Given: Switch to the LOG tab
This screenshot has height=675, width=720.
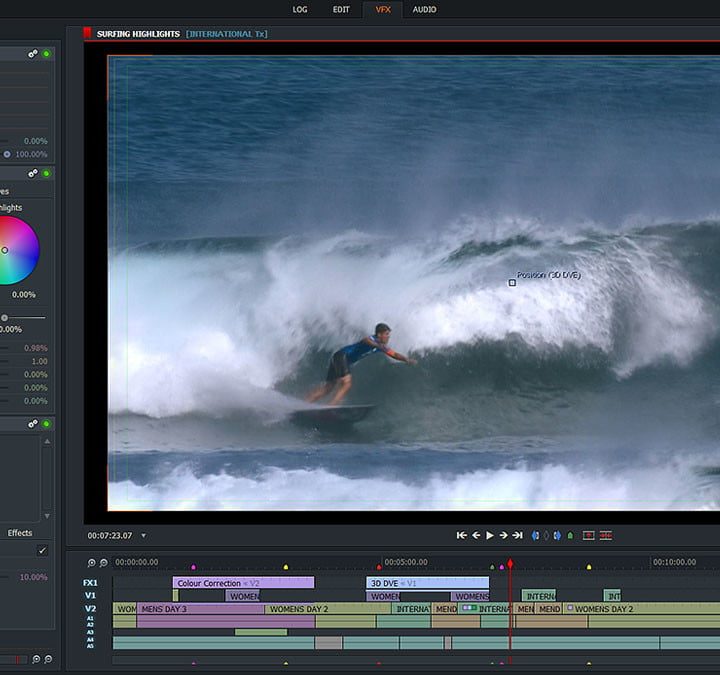Looking at the screenshot, I should [300, 9].
